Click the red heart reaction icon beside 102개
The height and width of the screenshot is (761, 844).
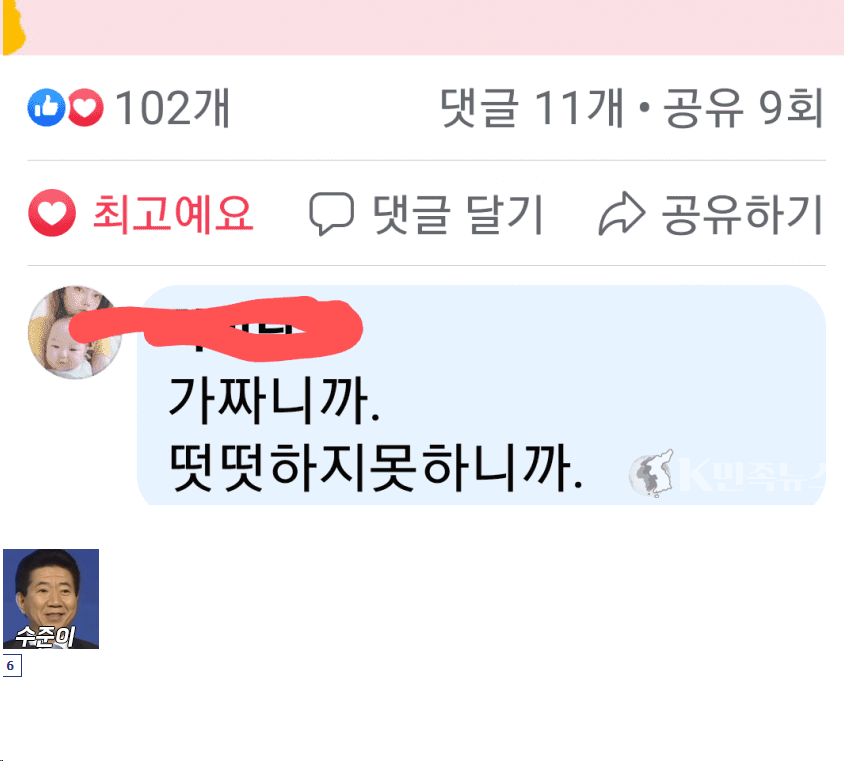point(85,108)
